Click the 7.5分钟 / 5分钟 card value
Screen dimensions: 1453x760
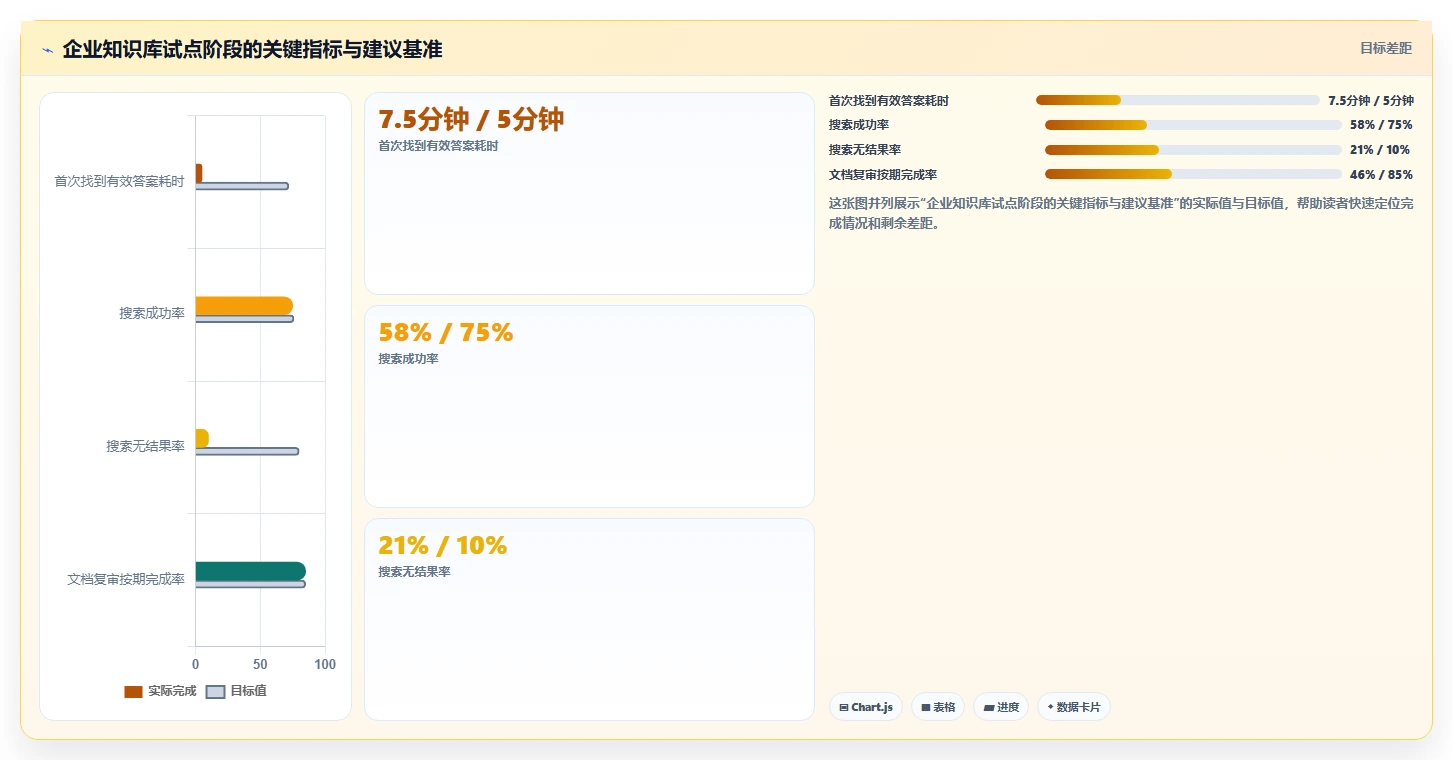pos(471,119)
